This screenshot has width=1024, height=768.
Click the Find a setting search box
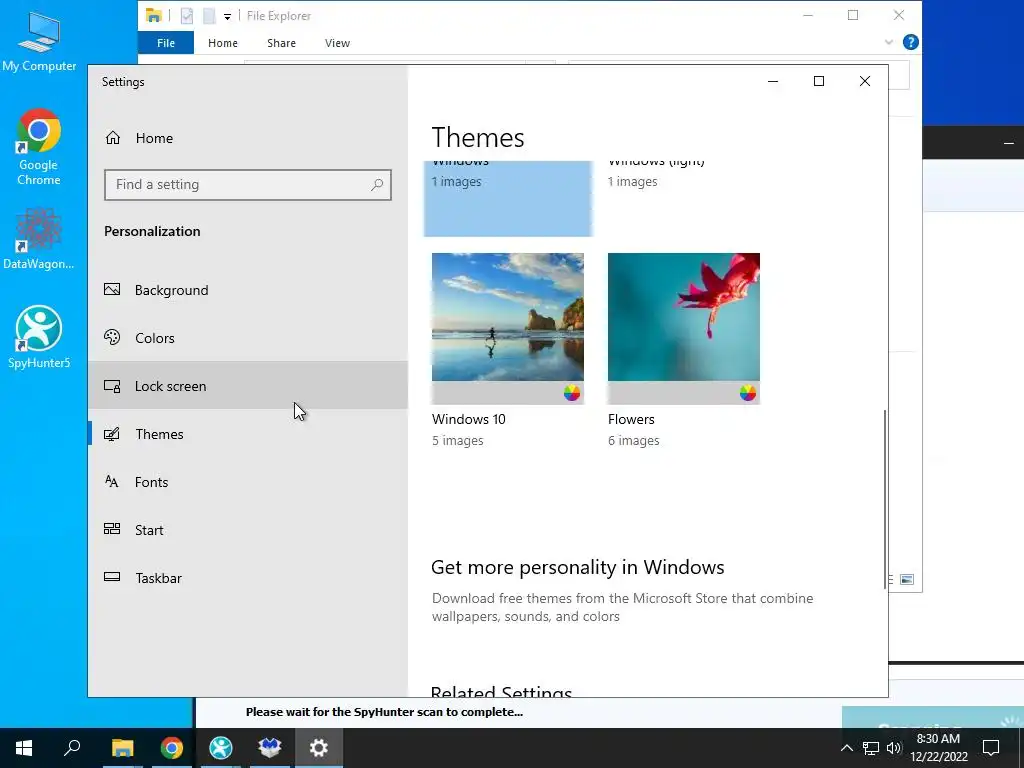[248, 185]
